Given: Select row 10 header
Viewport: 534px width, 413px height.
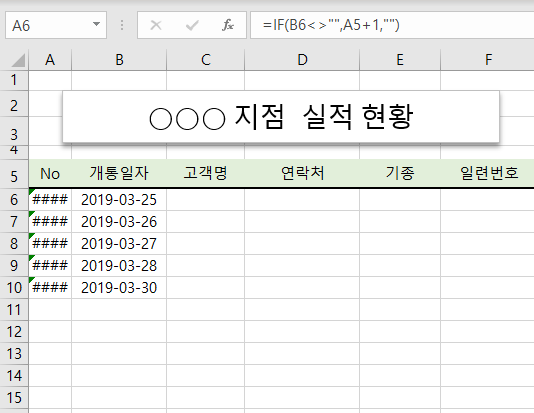Looking at the screenshot, I should 14,288.
